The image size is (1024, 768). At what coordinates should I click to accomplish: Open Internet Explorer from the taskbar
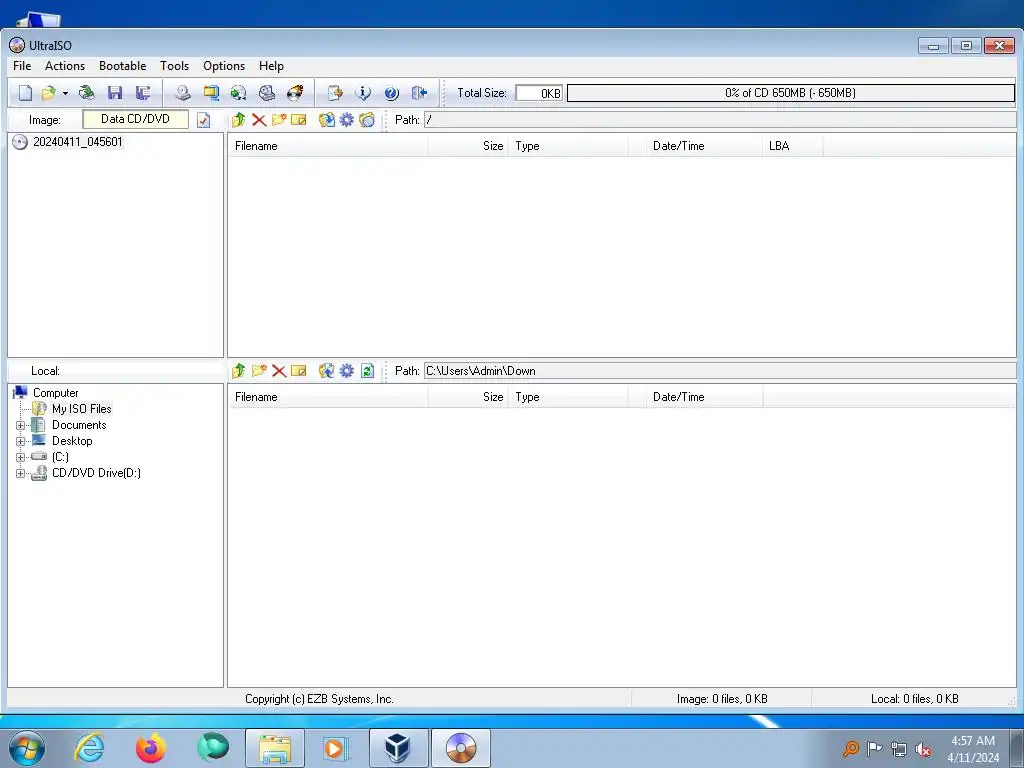pos(89,748)
